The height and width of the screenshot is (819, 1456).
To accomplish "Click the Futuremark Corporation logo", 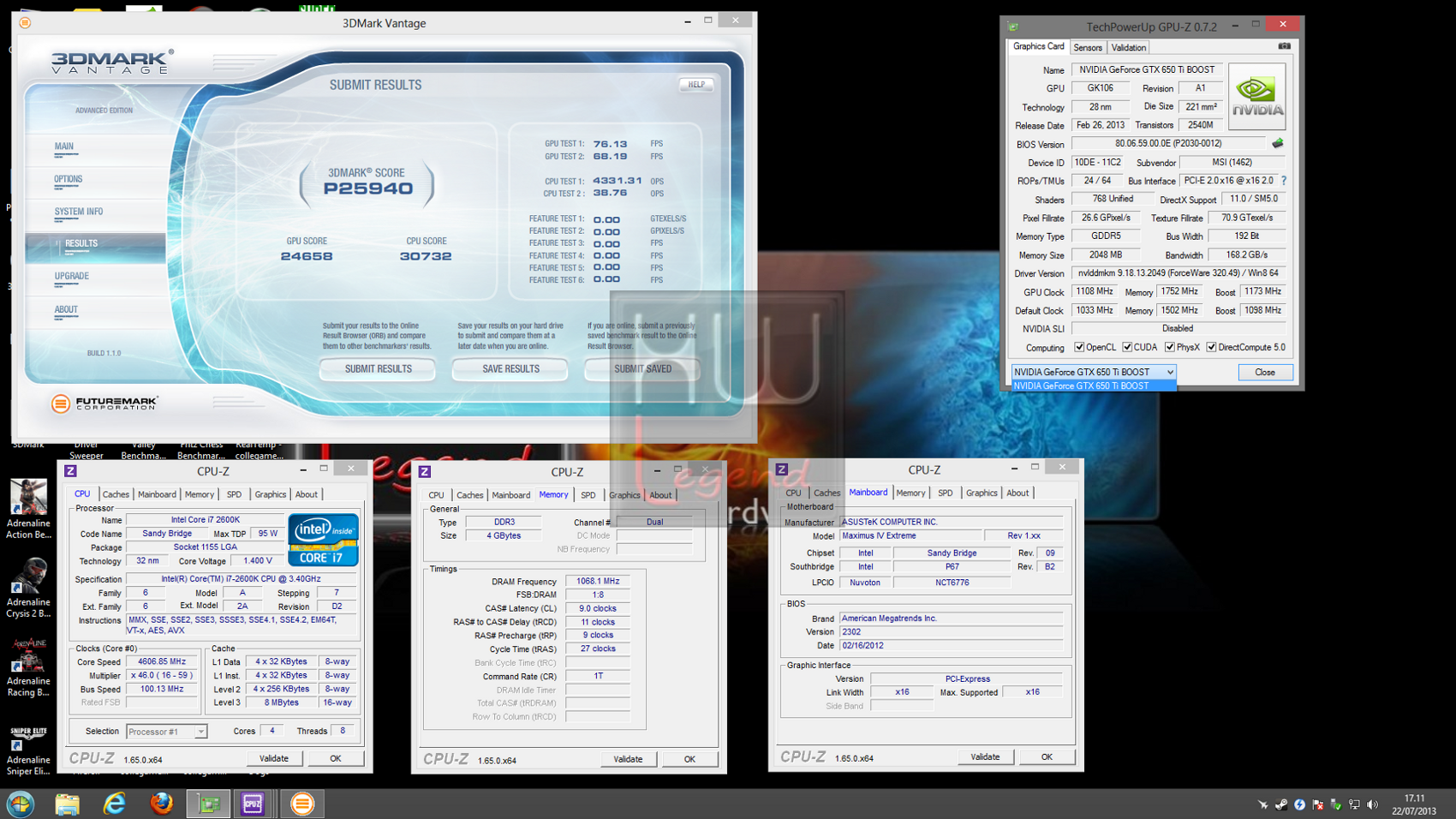I will tap(104, 403).
